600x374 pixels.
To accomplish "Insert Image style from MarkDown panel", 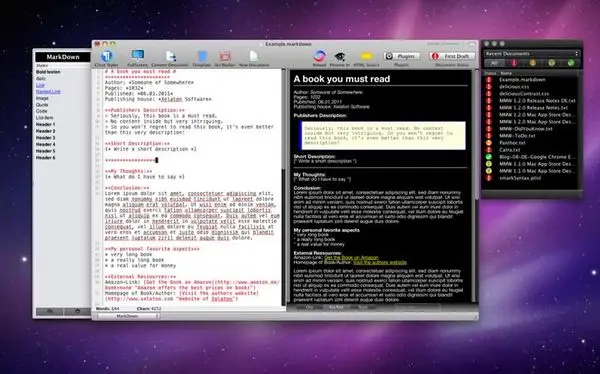I will pyautogui.click(x=42, y=98).
